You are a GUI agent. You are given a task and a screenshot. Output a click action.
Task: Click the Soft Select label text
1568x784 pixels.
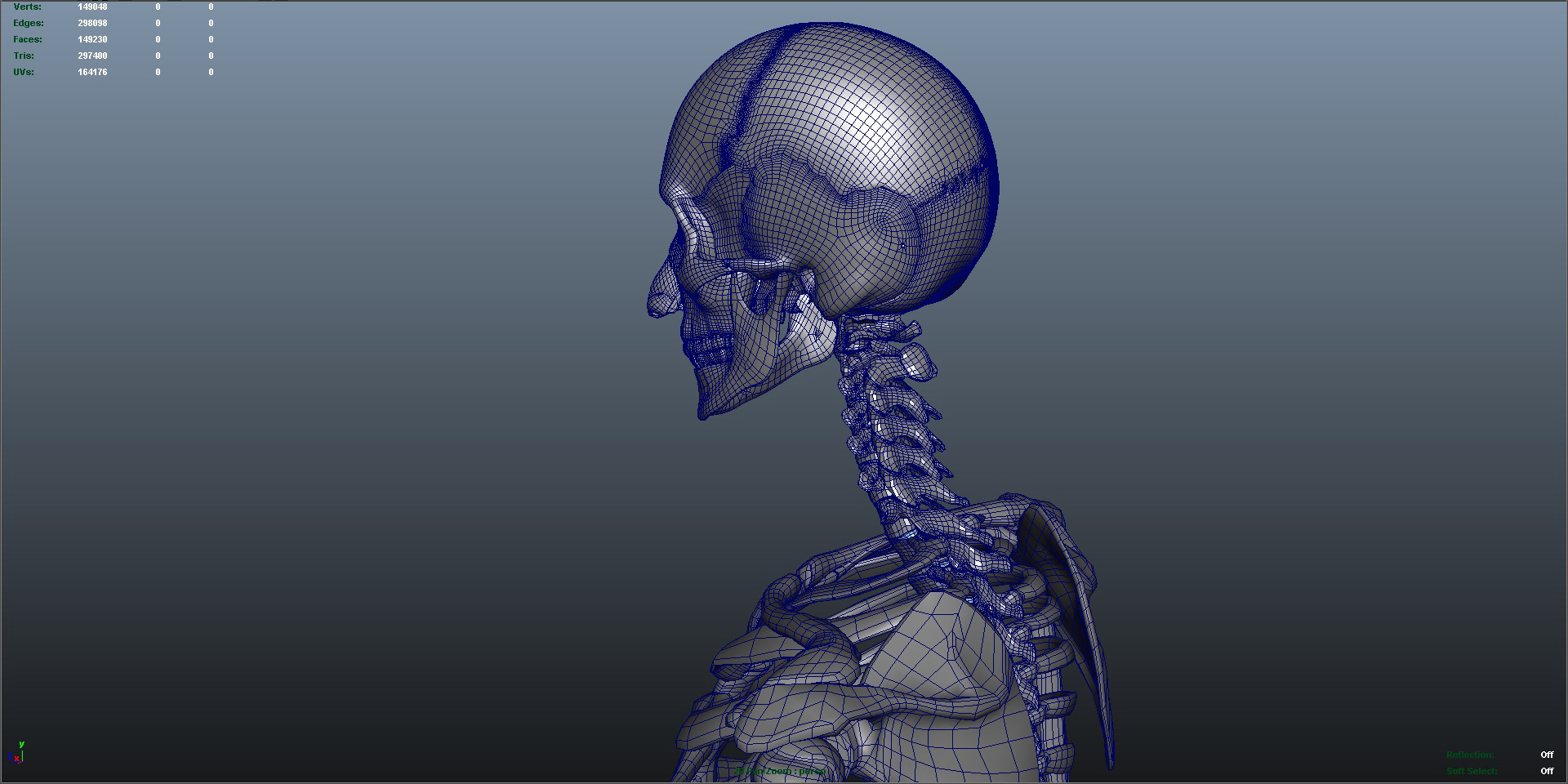pyautogui.click(x=1473, y=771)
